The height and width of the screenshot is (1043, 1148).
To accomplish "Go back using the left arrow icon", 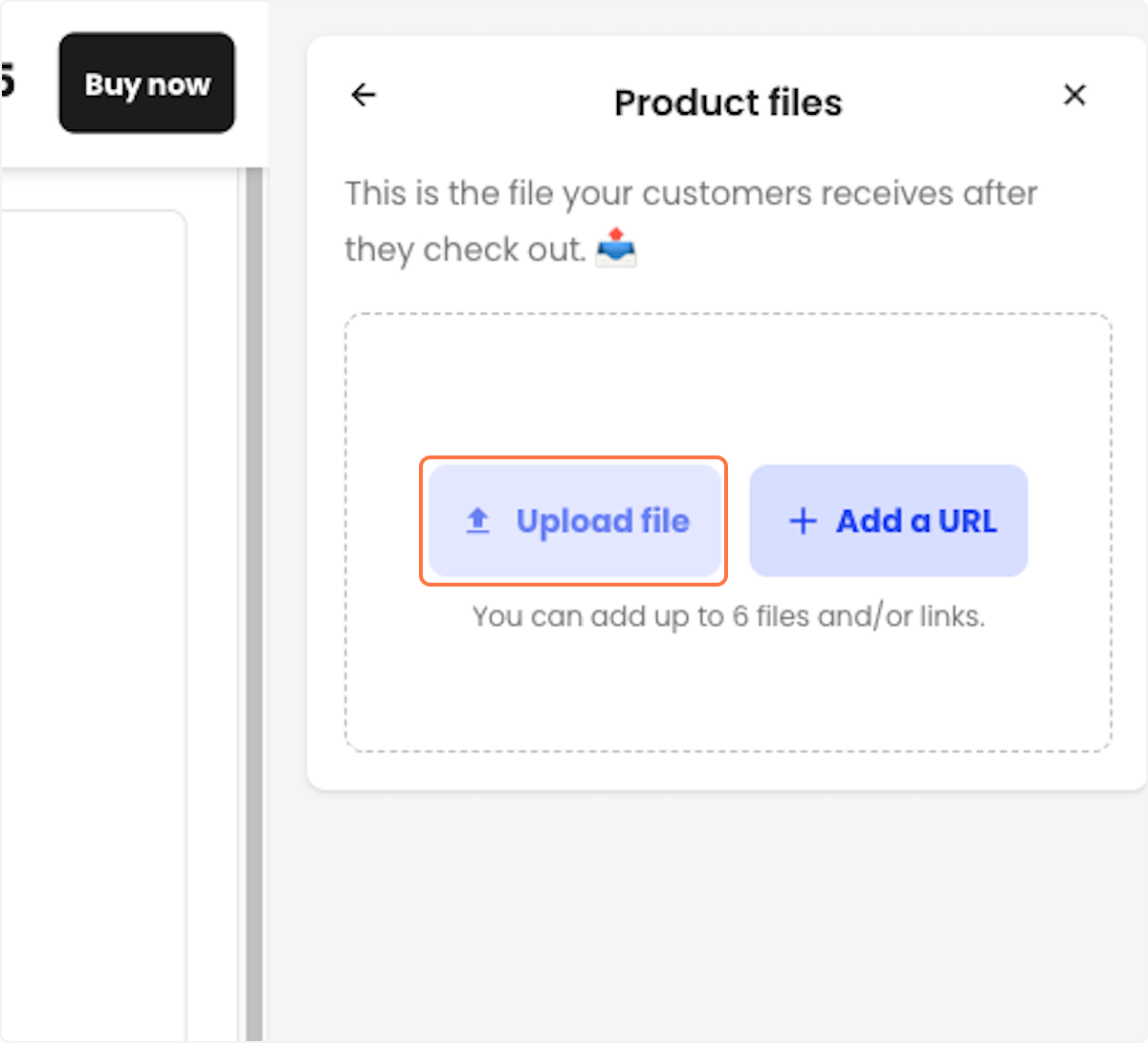I will (x=364, y=95).
